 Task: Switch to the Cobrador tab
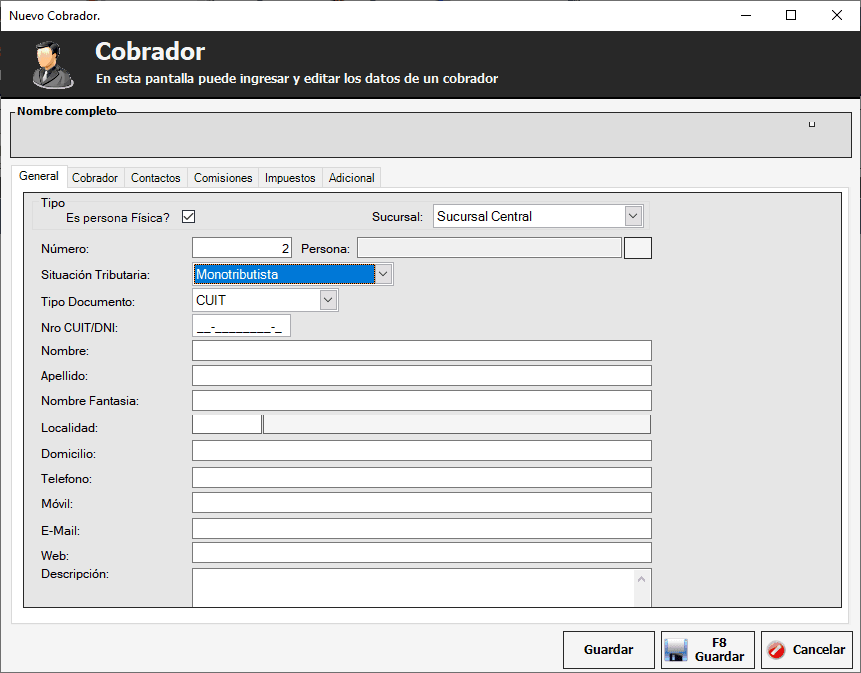tap(95, 178)
